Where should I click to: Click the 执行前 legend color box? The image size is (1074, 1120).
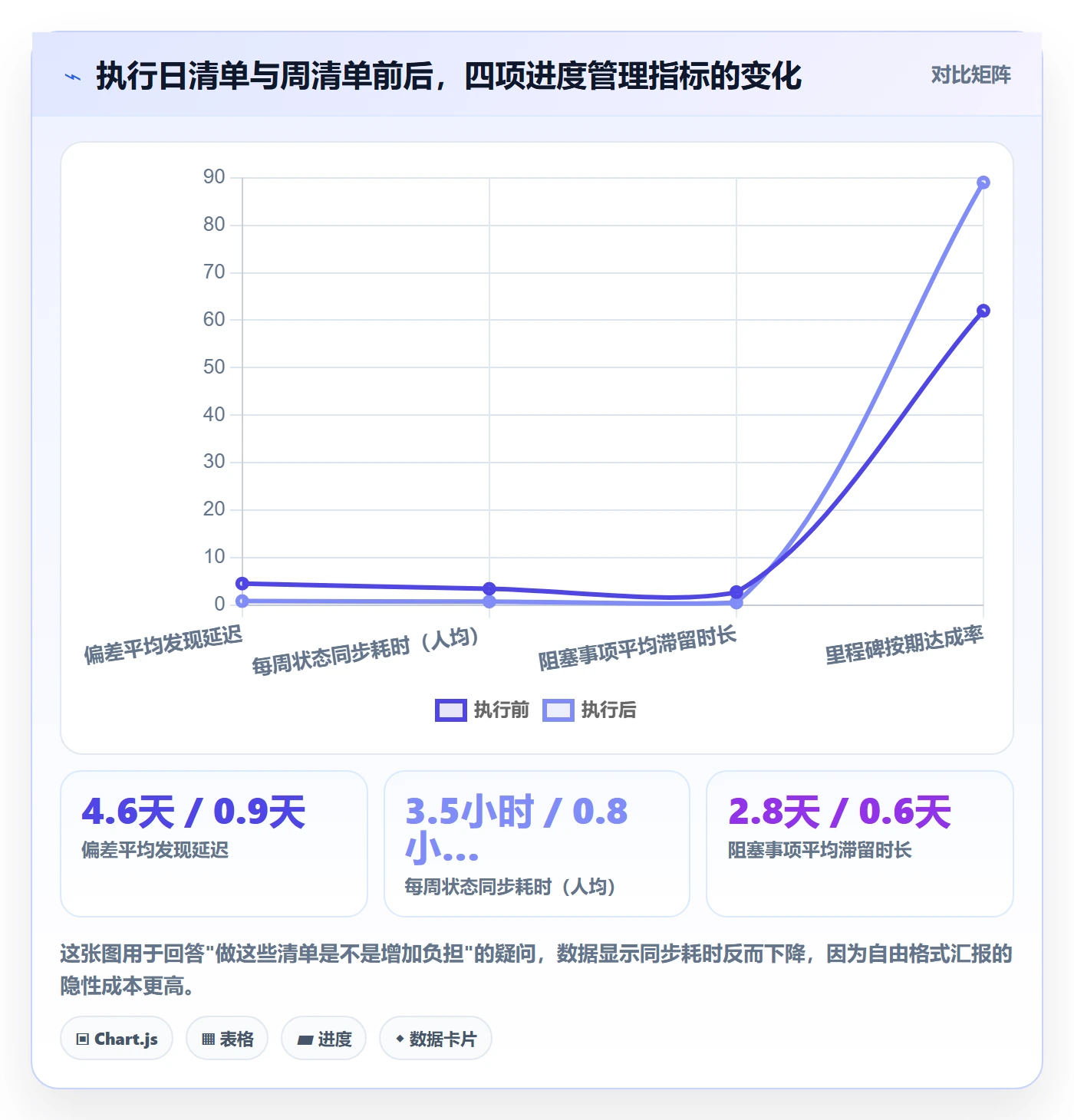point(451,710)
